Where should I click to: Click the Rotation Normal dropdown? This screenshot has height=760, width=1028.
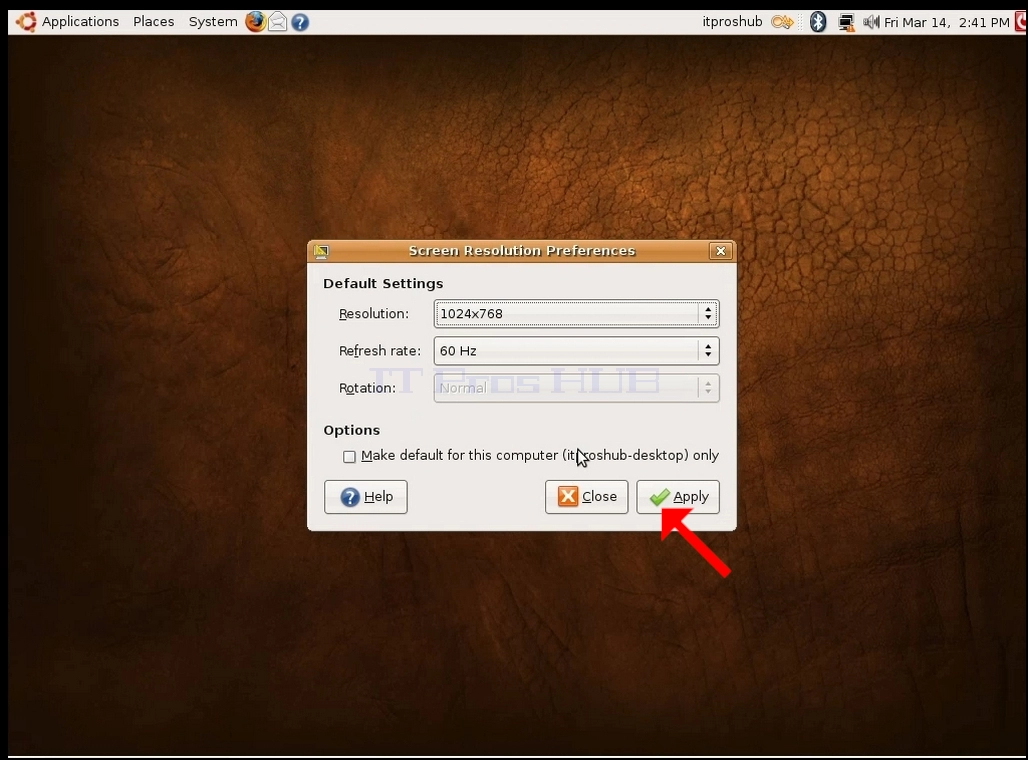click(576, 388)
